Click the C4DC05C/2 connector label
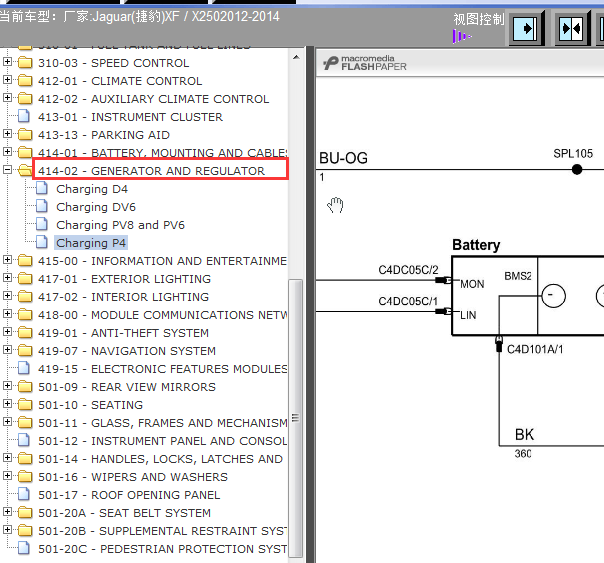The width and height of the screenshot is (604, 563). point(408,270)
